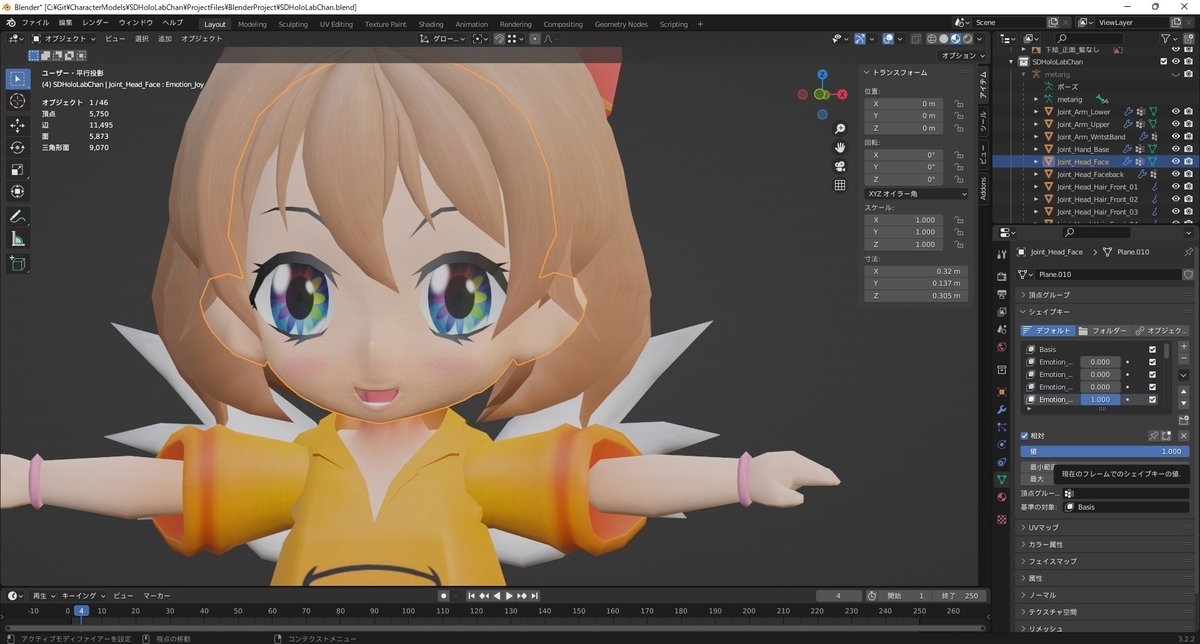Image resolution: width=1200 pixels, height=644 pixels.
Task: Open Object Data properties green triangle tab
Action: [x=1002, y=480]
